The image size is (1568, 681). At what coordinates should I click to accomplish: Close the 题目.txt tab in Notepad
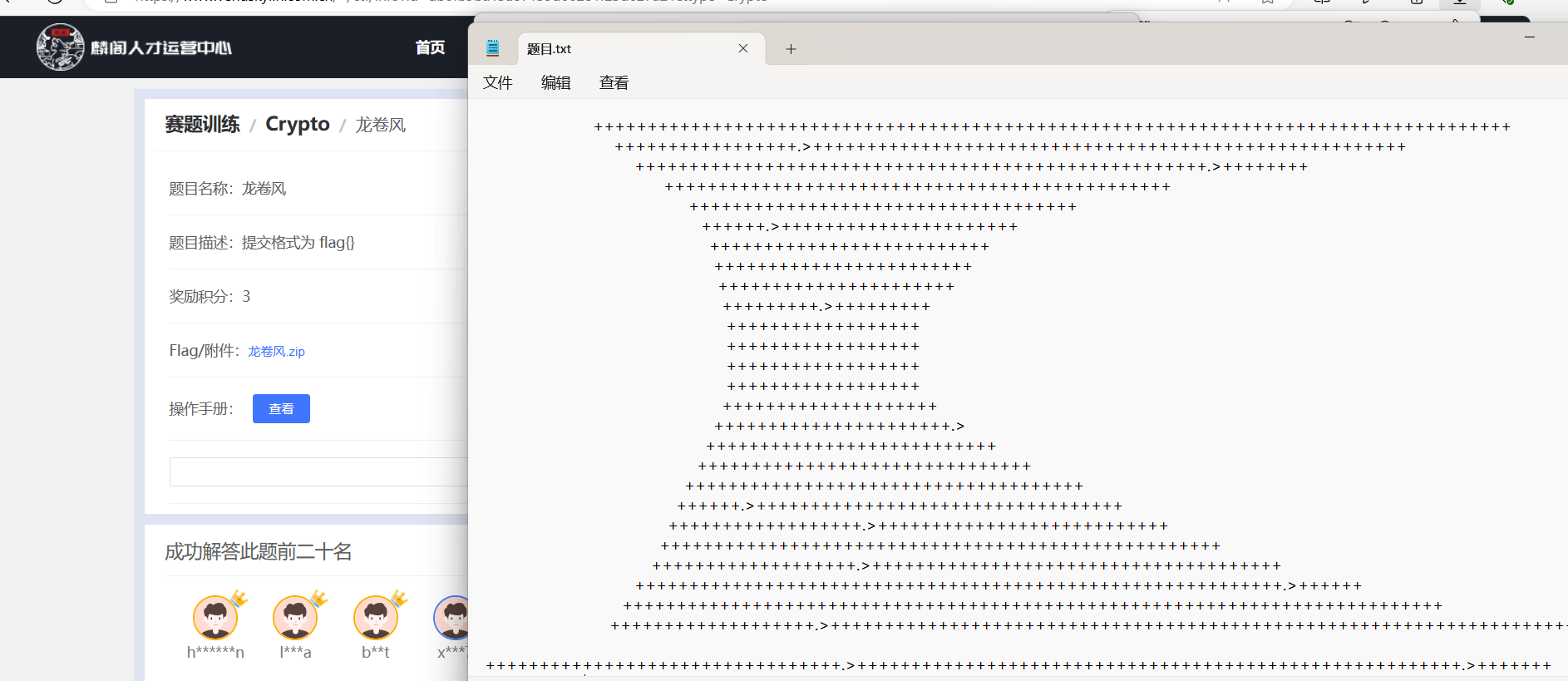click(x=743, y=48)
